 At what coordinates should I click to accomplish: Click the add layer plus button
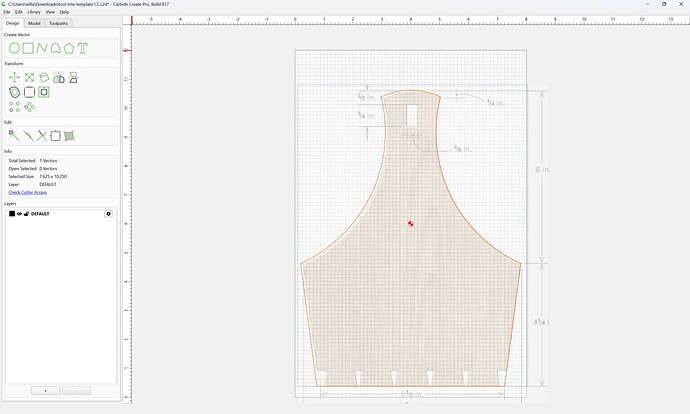(45, 391)
